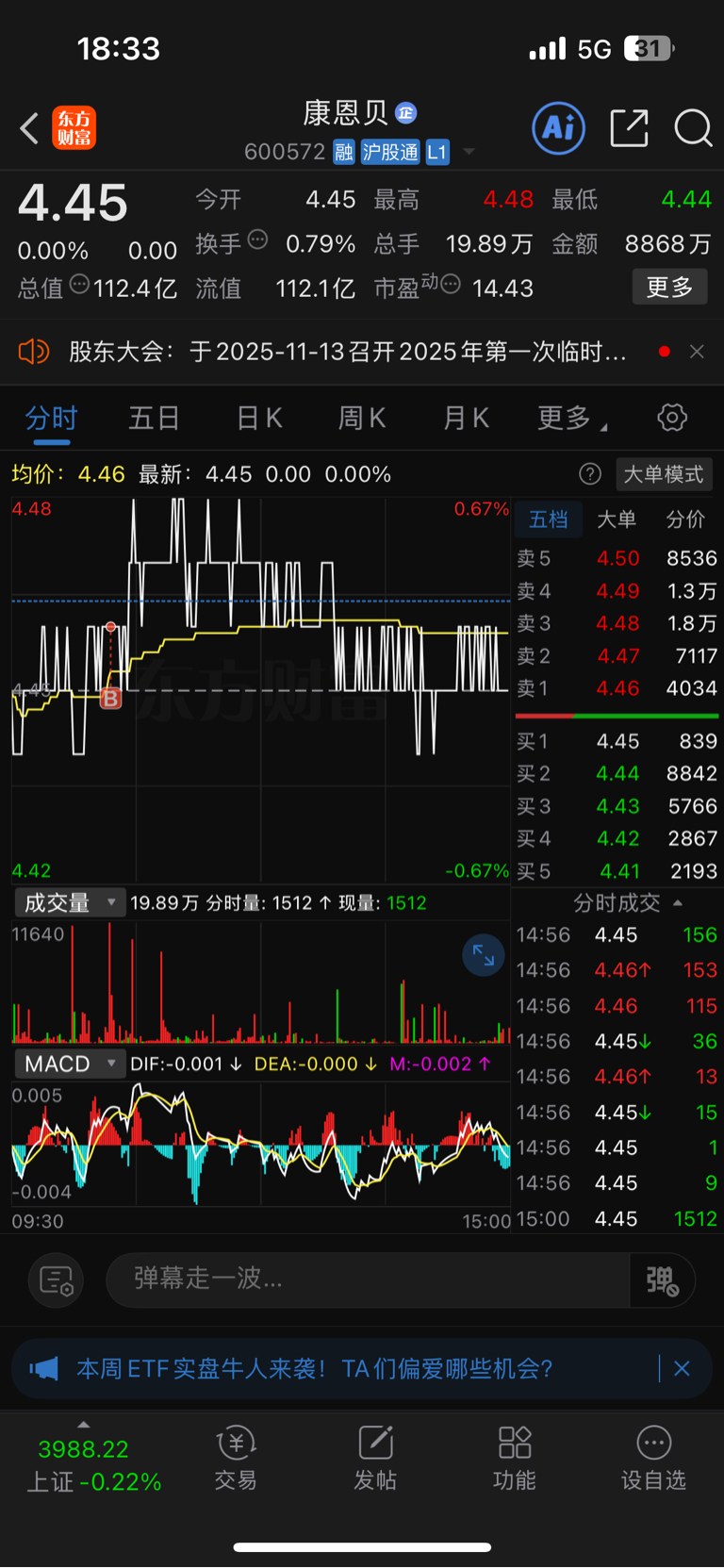
Task: Tap the announcement speaker icon
Action: [34, 352]
